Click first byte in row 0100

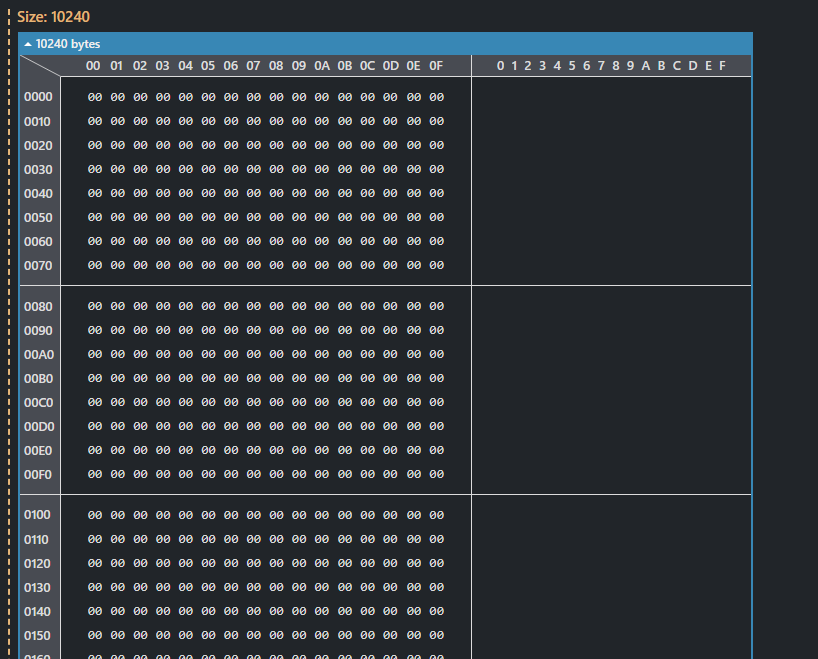(95, 515)
